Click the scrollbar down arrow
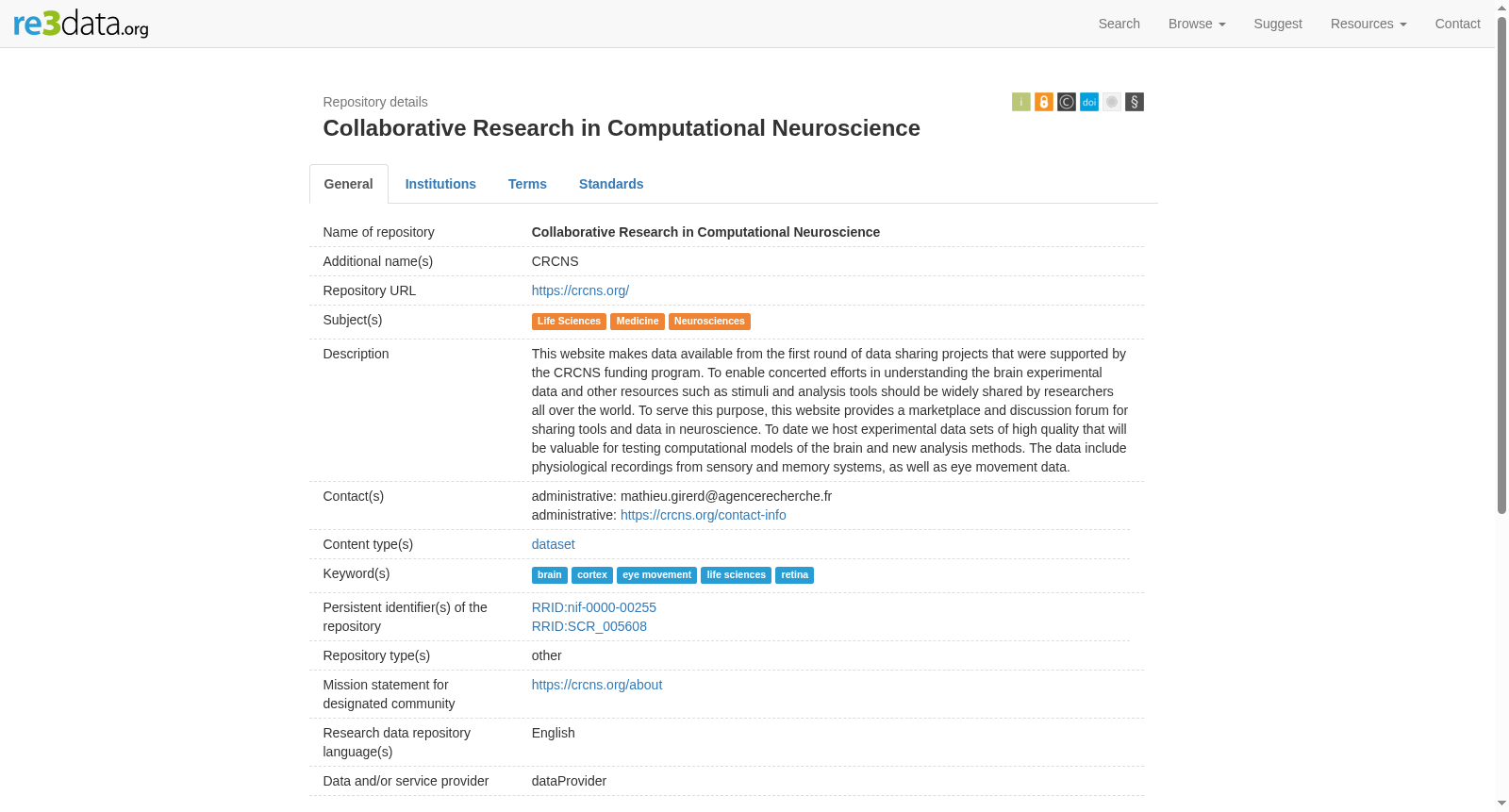The height and width of the screenshot is (812, 1509). pos(1501,804)
